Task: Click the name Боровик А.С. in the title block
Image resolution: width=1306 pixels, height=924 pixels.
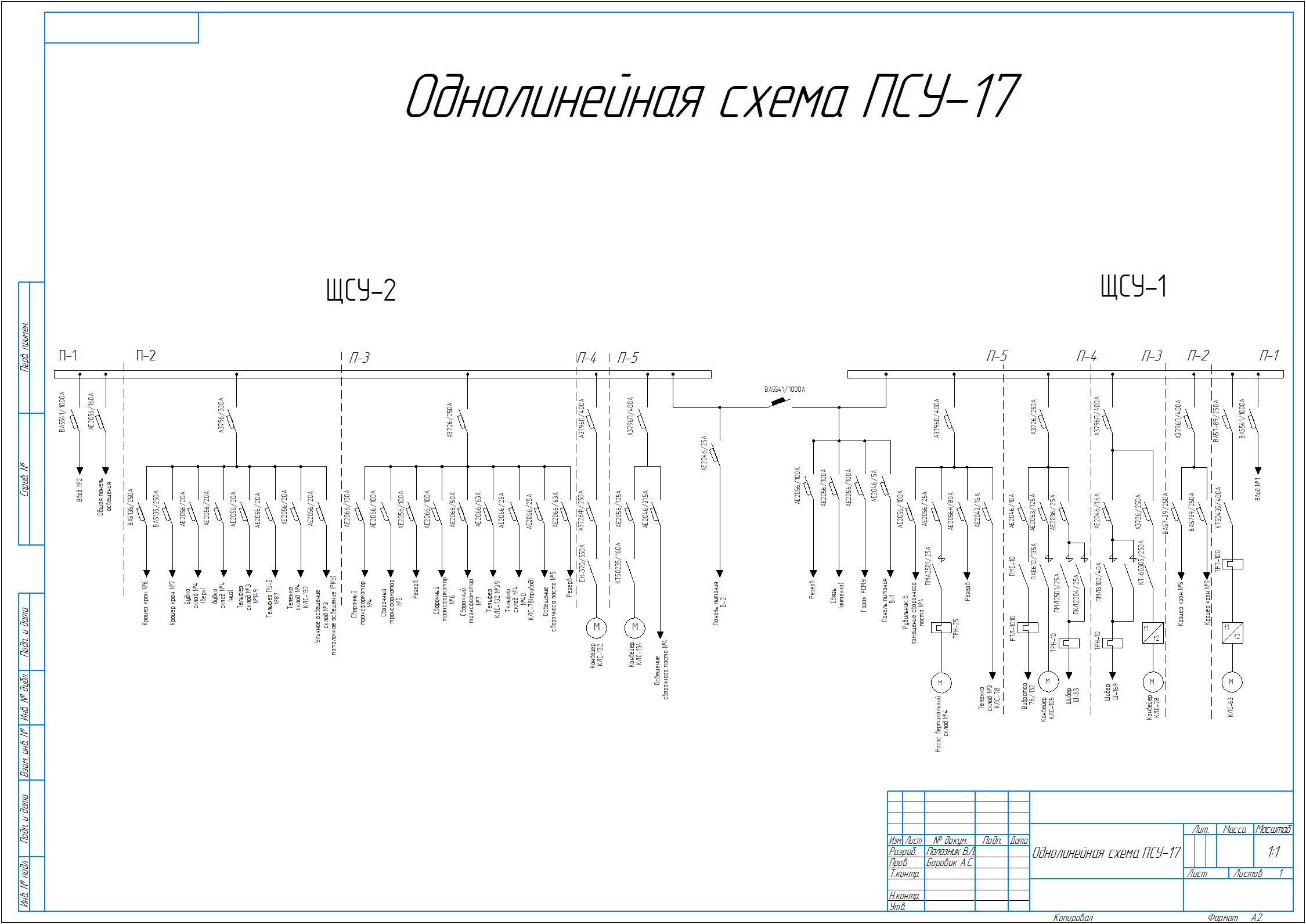Action: (x=949, y=862)
